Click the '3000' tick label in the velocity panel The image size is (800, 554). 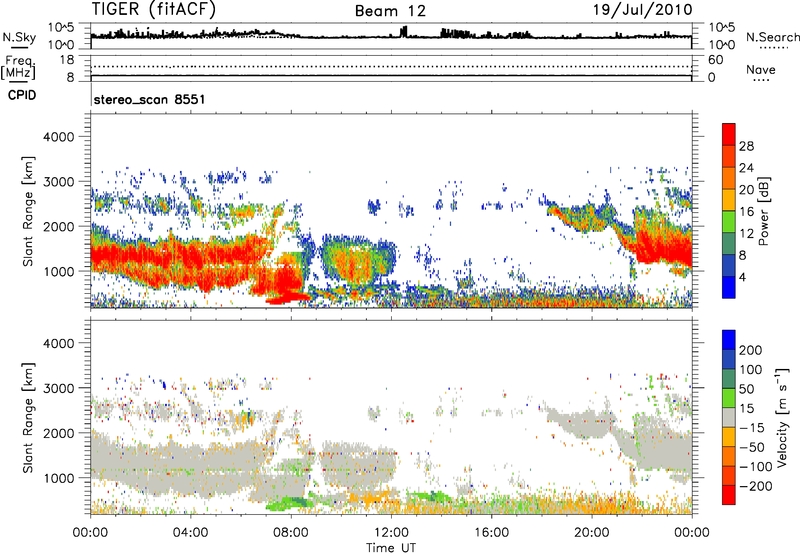click(x=58, y=388)
